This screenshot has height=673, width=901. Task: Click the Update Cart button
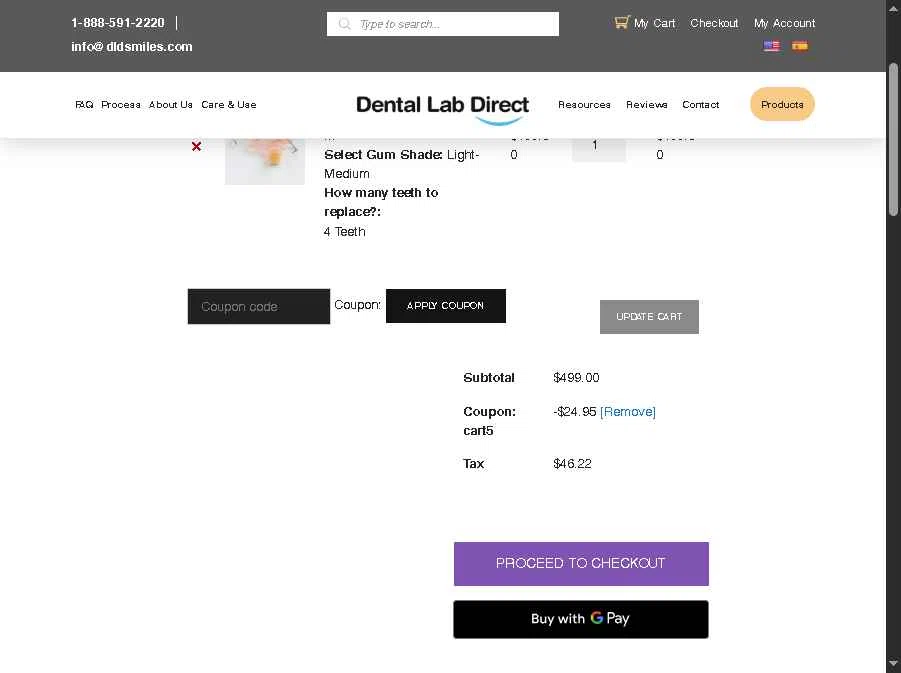(x=649, y=317)
